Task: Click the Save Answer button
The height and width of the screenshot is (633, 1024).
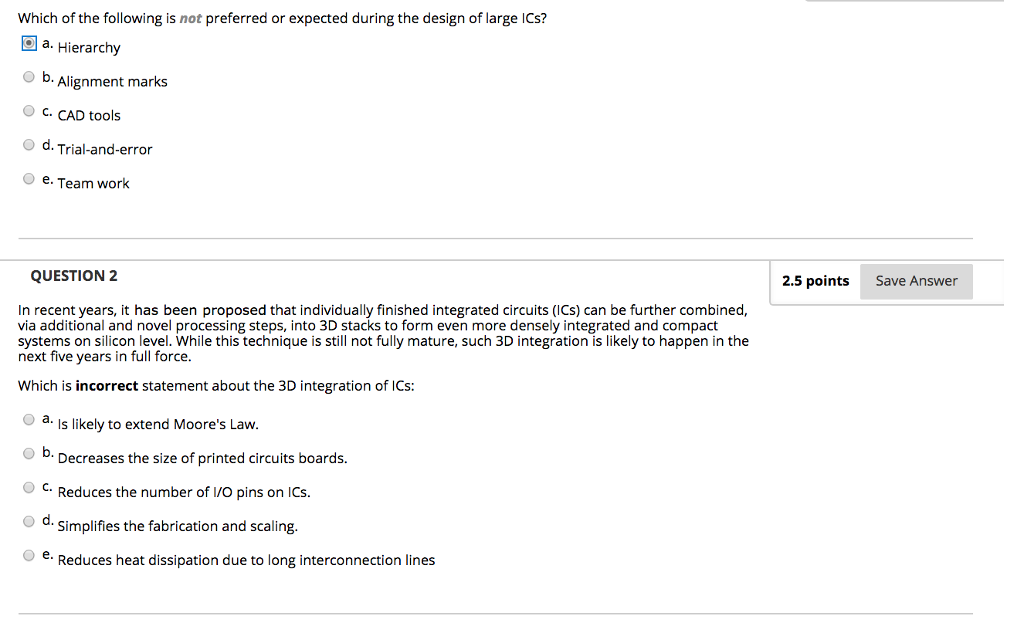Action: (915, 281)
